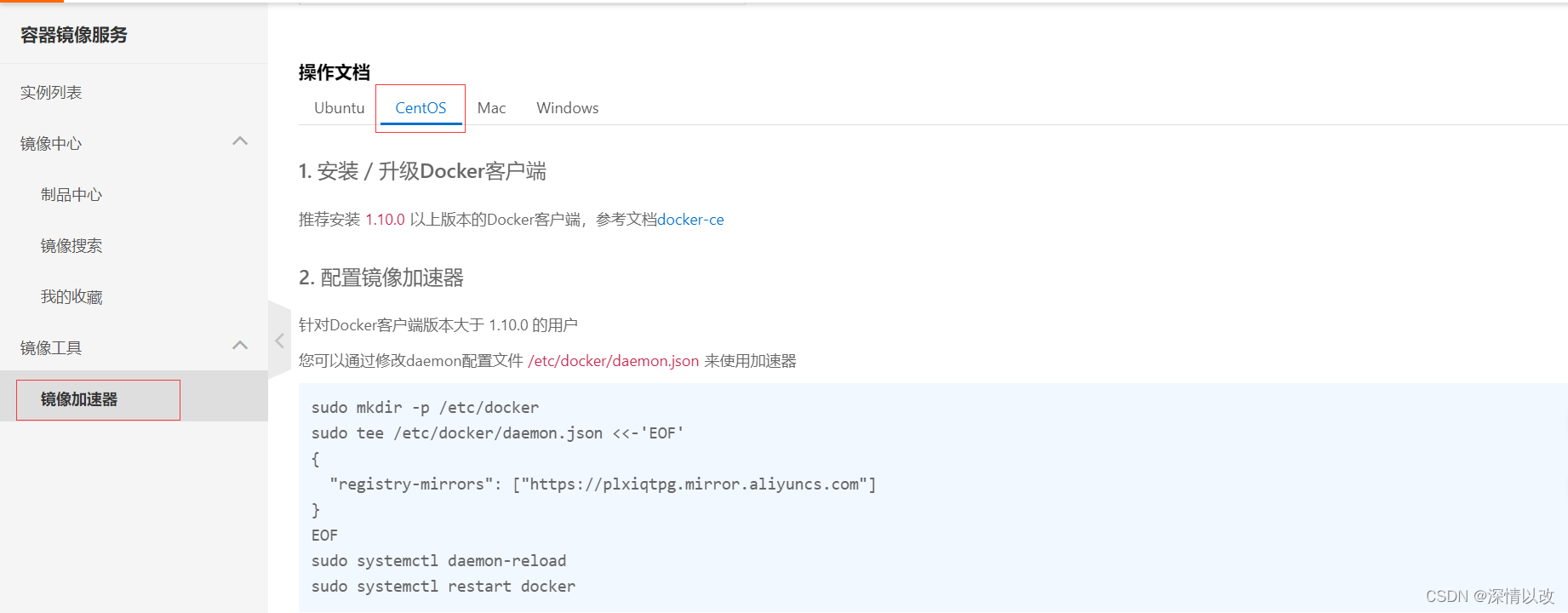Image resolution: width=1568 pixels, height=613 pixels.
Task: Click the 容器镜像服务 sidebar title
Action: tap(74, 35)
